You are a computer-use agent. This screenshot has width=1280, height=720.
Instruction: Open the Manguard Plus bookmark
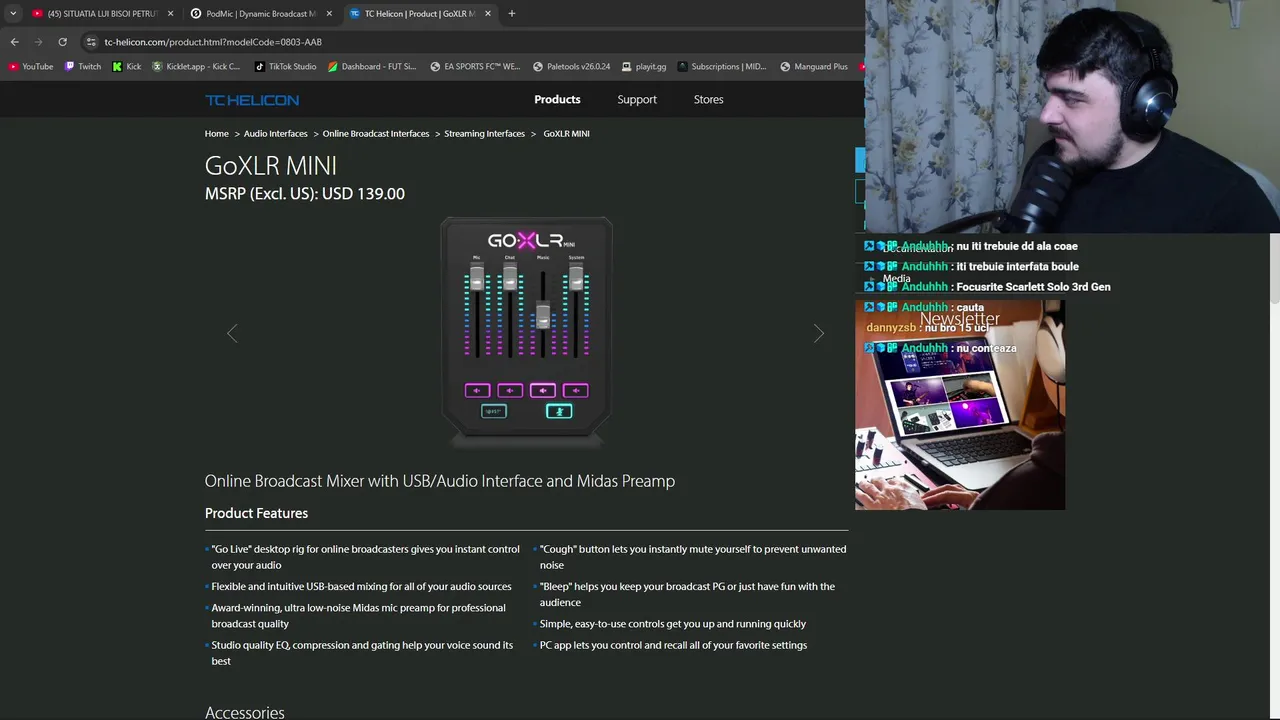pos(814,66)
